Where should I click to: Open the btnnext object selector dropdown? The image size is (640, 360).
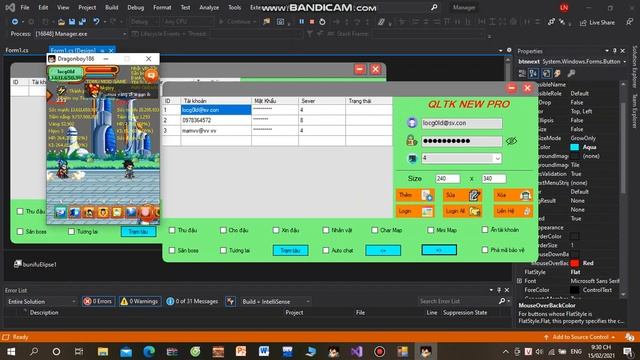tap(625, 62)
